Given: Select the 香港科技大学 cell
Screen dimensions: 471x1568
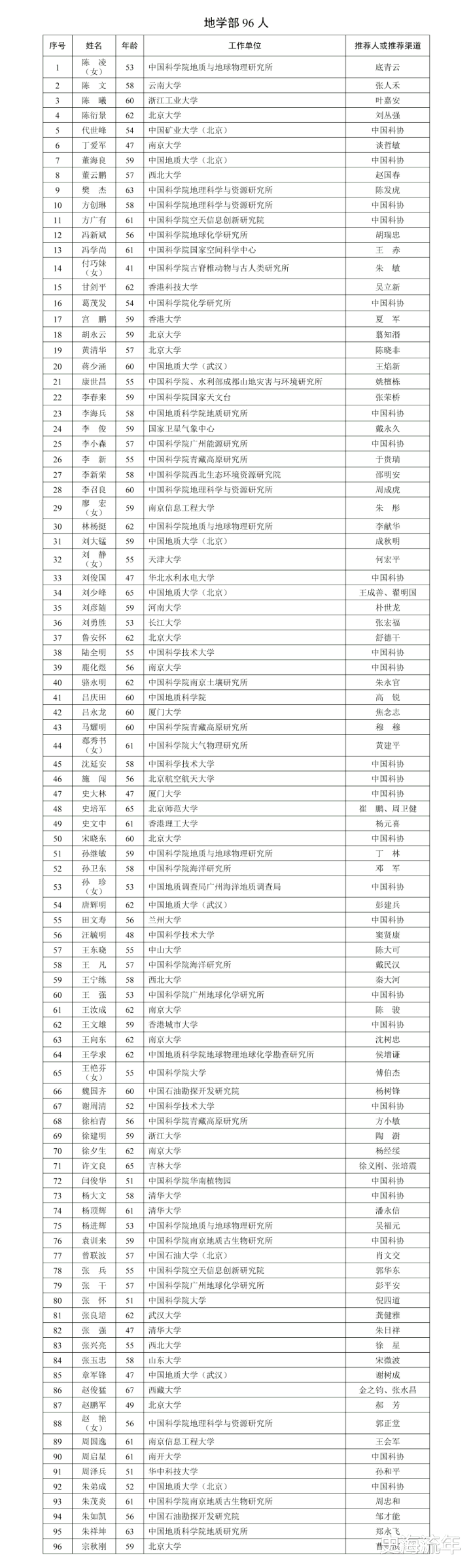Looking at the screenshot, I should (173, 287).
